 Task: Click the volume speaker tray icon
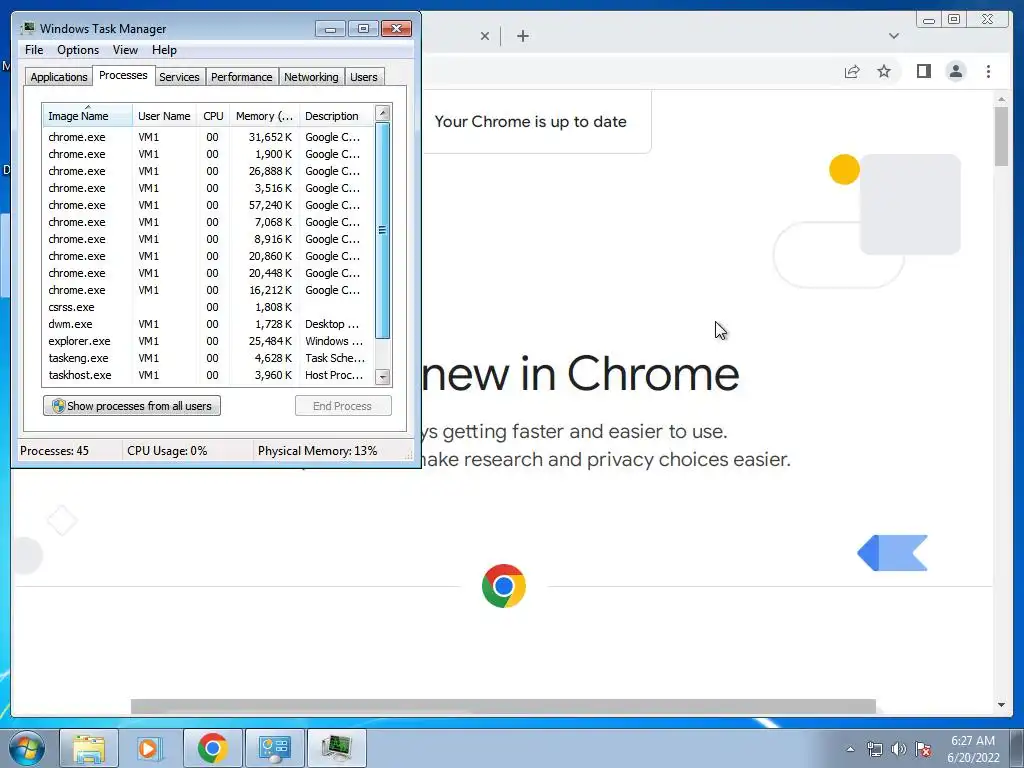pos(899,749)
